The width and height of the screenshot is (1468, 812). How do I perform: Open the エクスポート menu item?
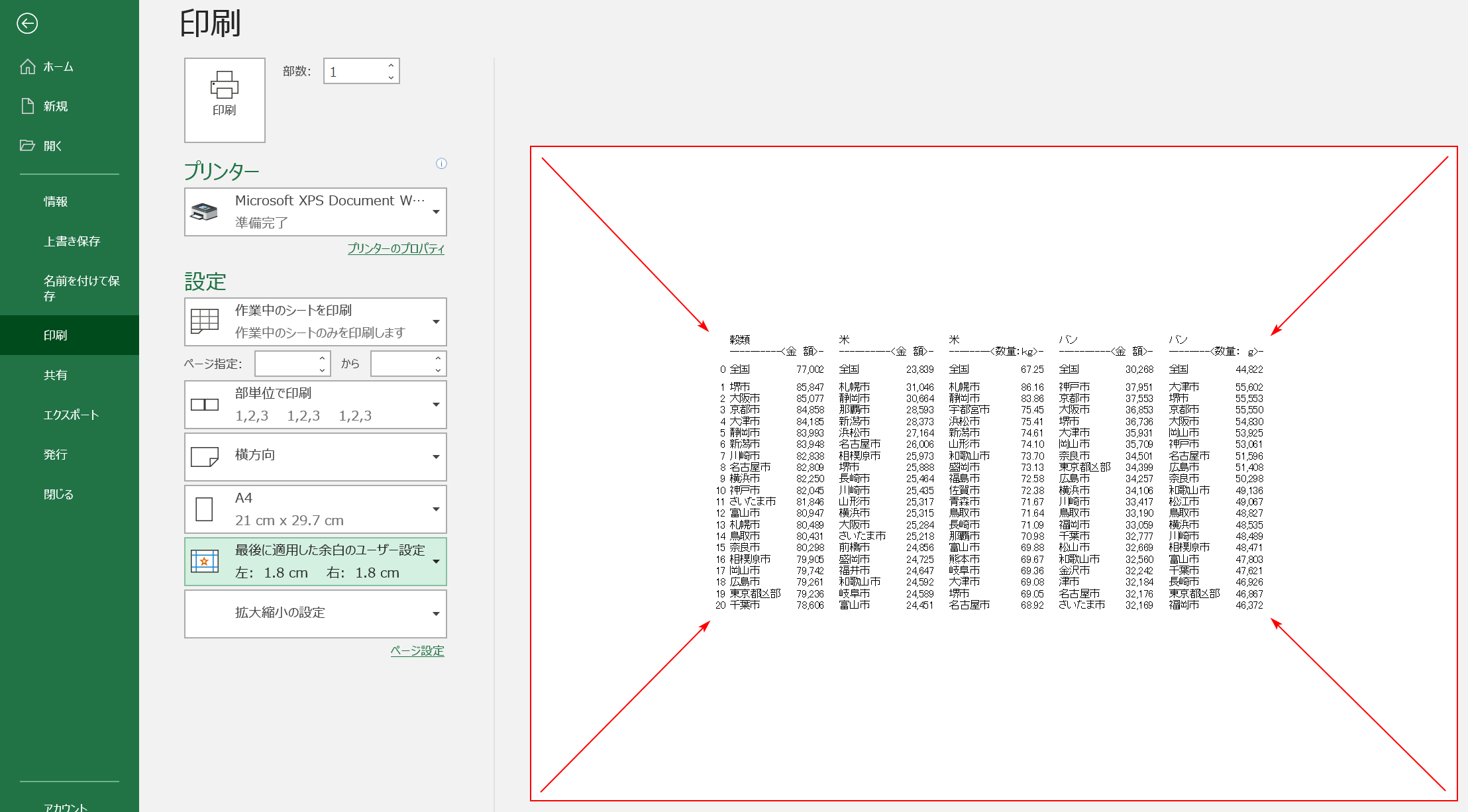coord(70,415)
